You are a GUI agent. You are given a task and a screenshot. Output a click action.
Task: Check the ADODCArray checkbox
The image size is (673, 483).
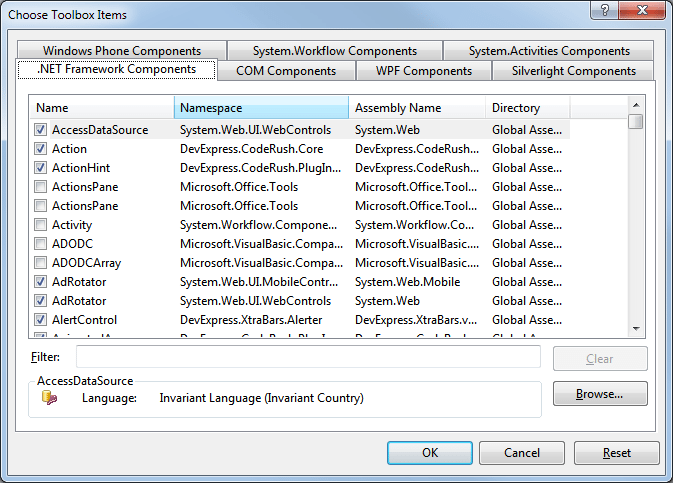pyautogui.click(x=40, y=262)
